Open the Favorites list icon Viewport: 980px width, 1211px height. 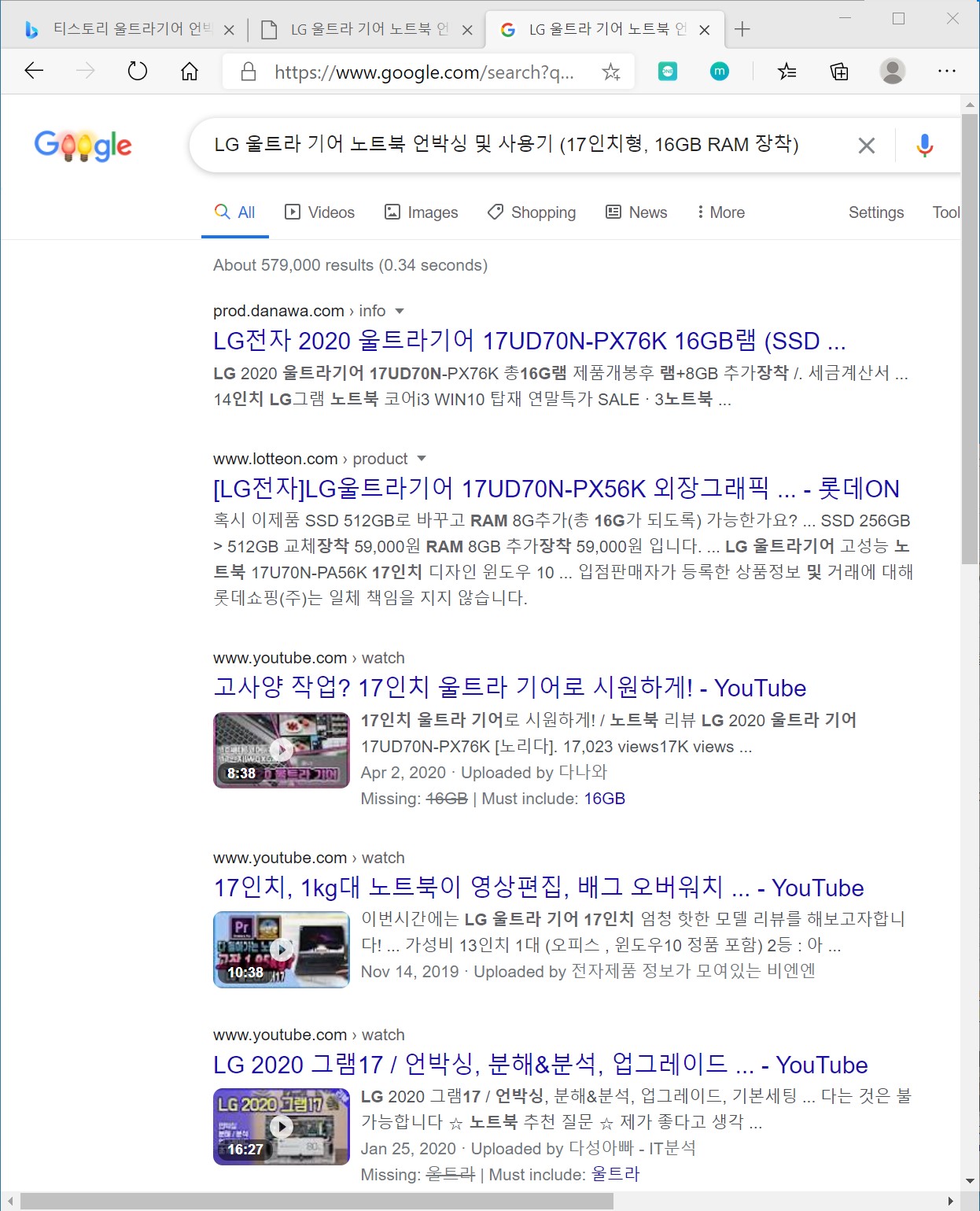click(787, 72)
